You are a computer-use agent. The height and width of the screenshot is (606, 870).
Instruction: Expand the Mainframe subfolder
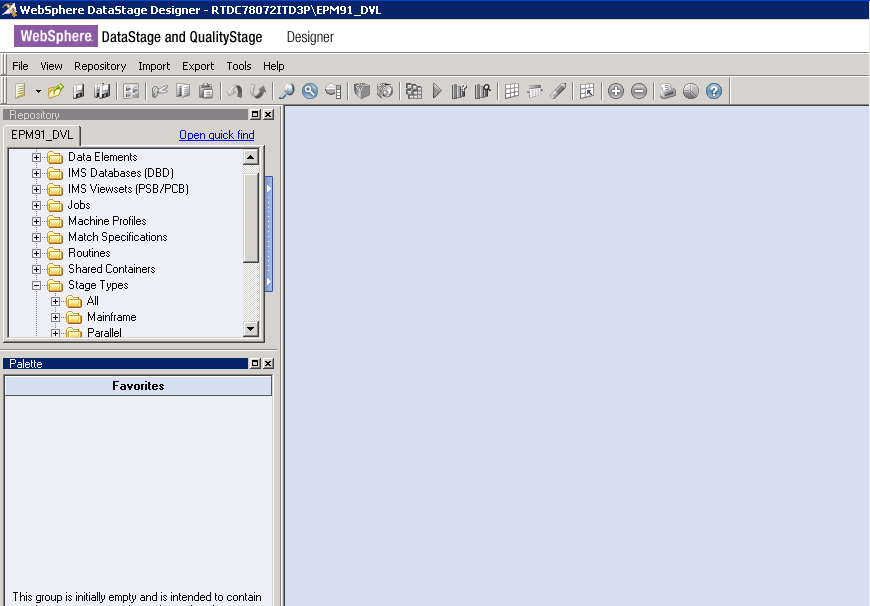tap(55, 317)
